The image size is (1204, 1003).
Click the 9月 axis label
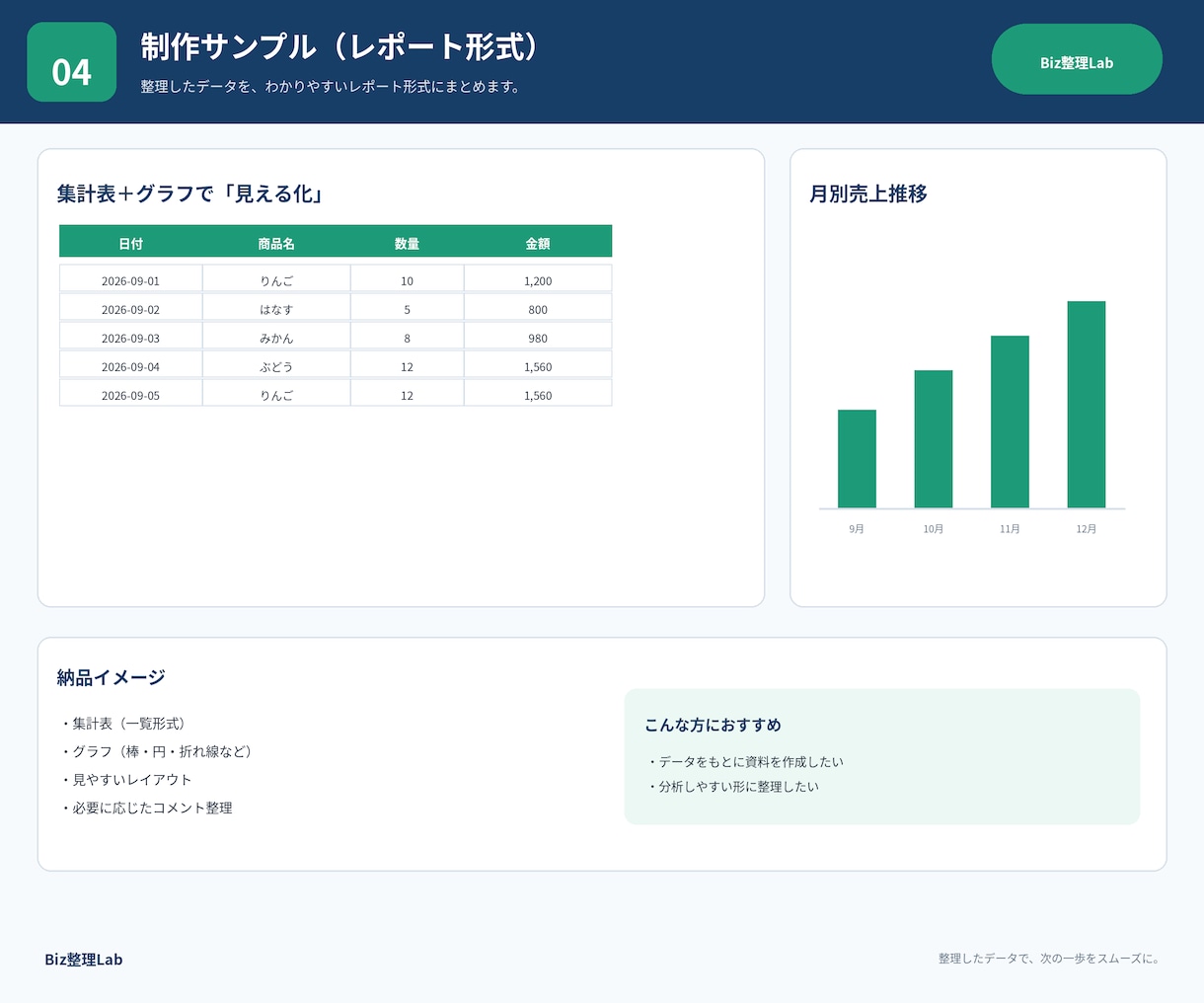857,529
